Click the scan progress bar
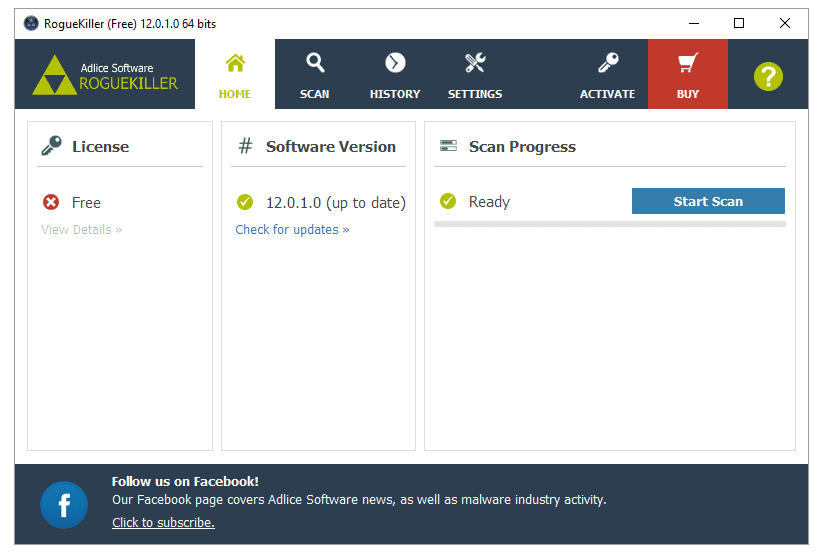Viewport: 817px width, 559px height. click(x=609, y=224)
